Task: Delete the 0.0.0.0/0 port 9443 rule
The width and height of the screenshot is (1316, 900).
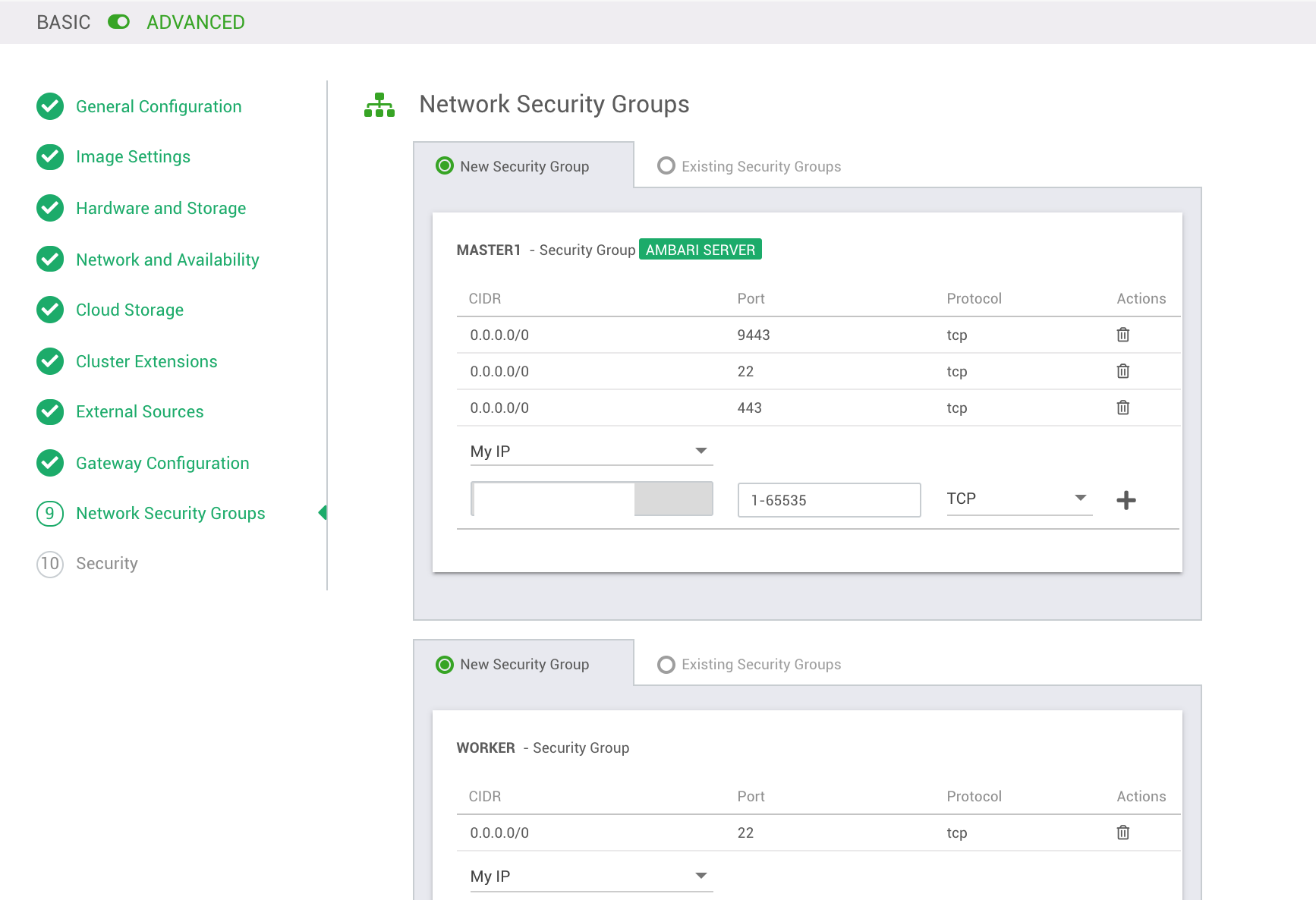Action: 1123,334
